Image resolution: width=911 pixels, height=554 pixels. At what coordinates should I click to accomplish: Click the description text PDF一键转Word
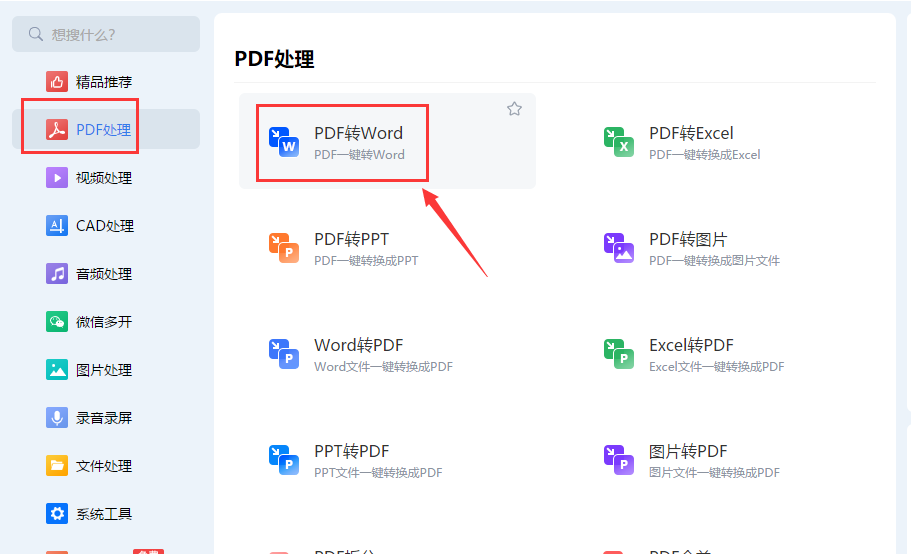click(x=359, y=155)
